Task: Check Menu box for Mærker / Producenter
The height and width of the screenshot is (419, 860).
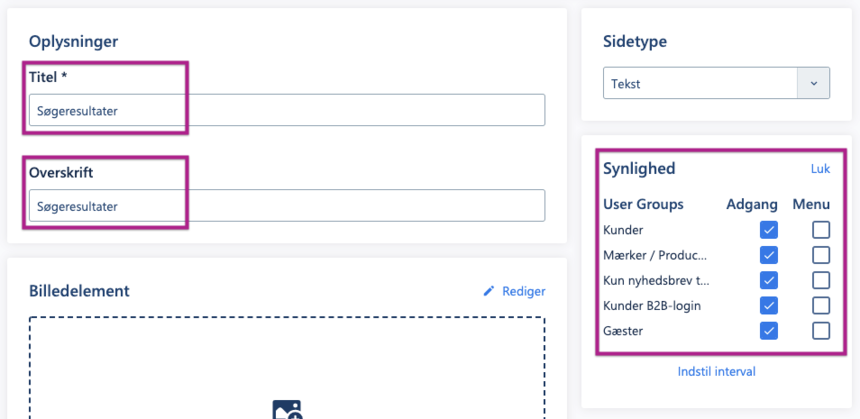Action: [821, 255]
